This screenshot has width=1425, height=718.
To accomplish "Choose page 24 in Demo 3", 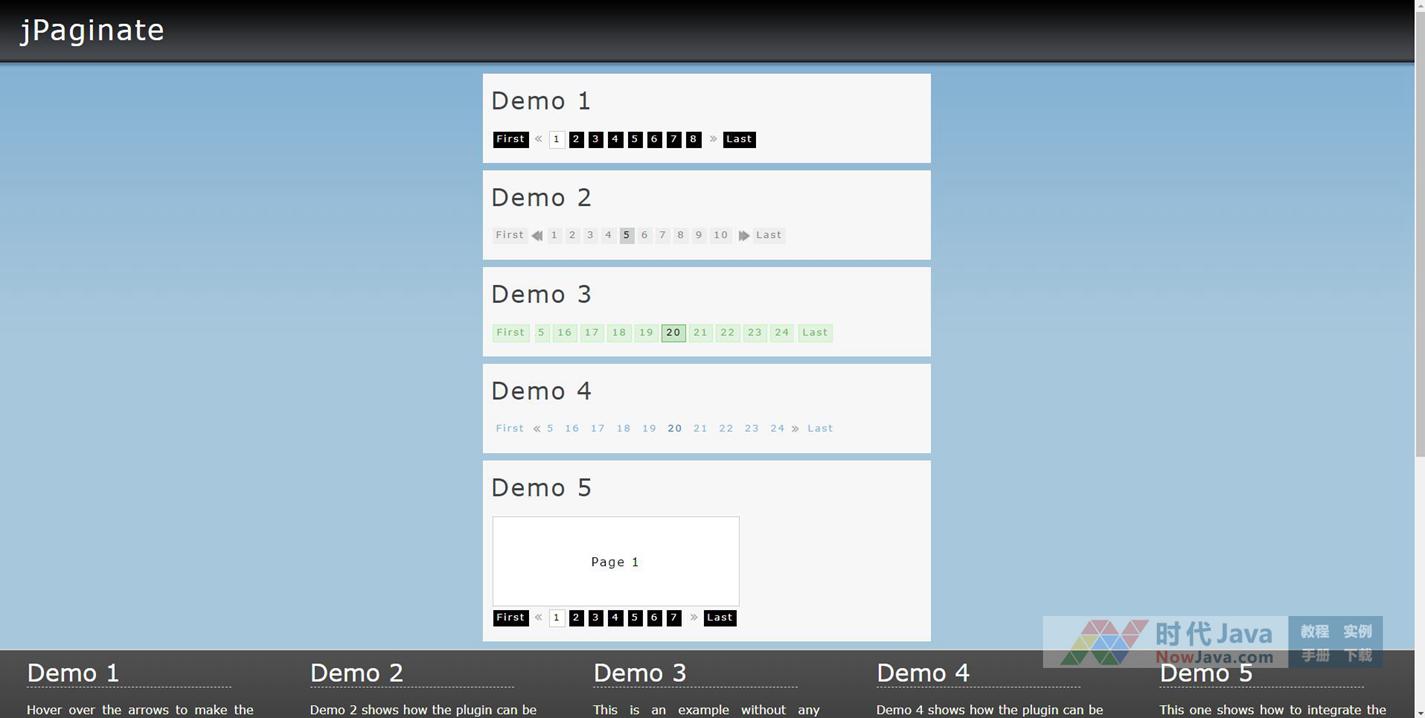I will click(x=782, y=332).
